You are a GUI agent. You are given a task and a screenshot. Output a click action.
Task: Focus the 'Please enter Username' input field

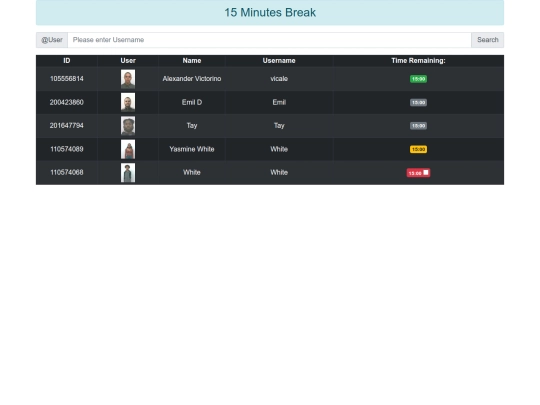click(269, 40)
